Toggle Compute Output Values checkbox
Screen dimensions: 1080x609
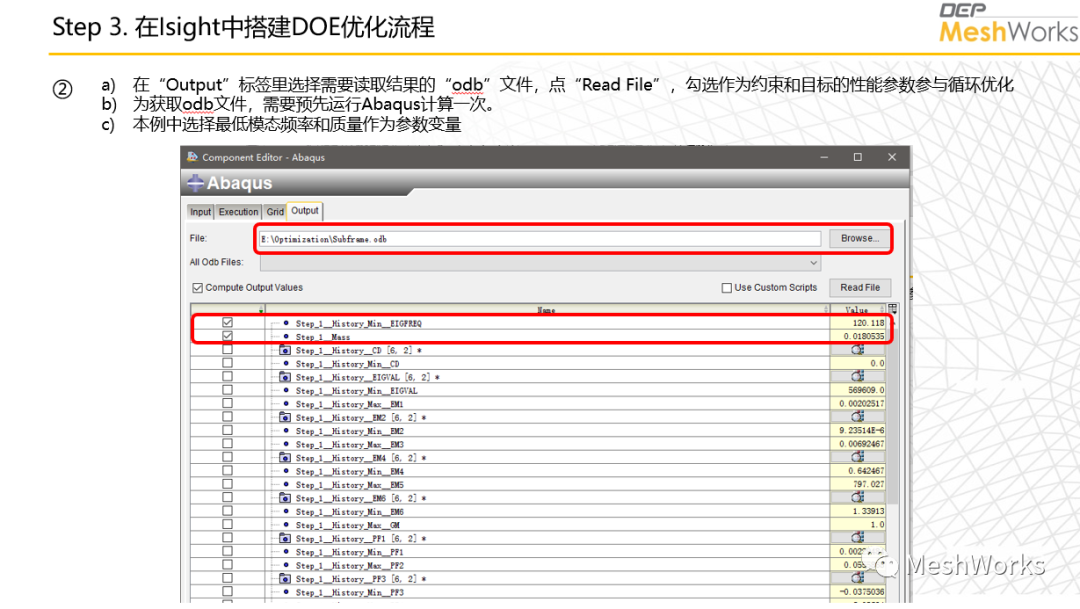tap(198, 287)
